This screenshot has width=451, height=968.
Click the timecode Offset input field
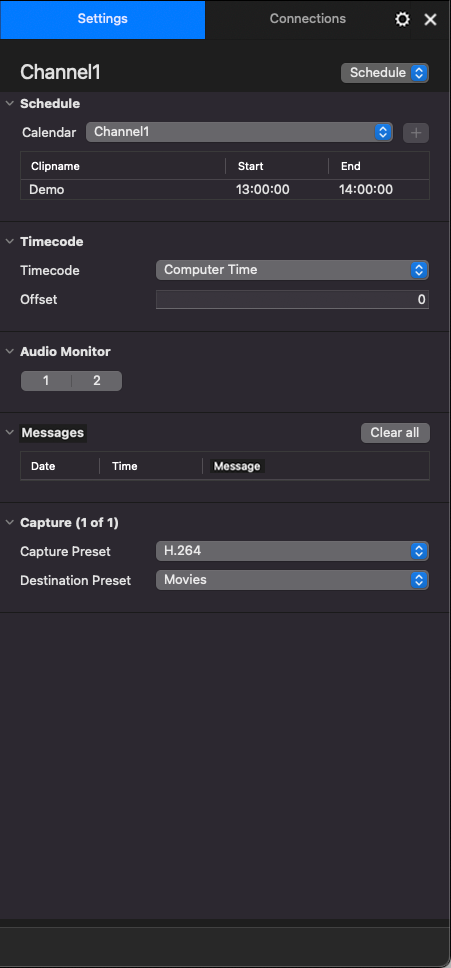(292, 299)
